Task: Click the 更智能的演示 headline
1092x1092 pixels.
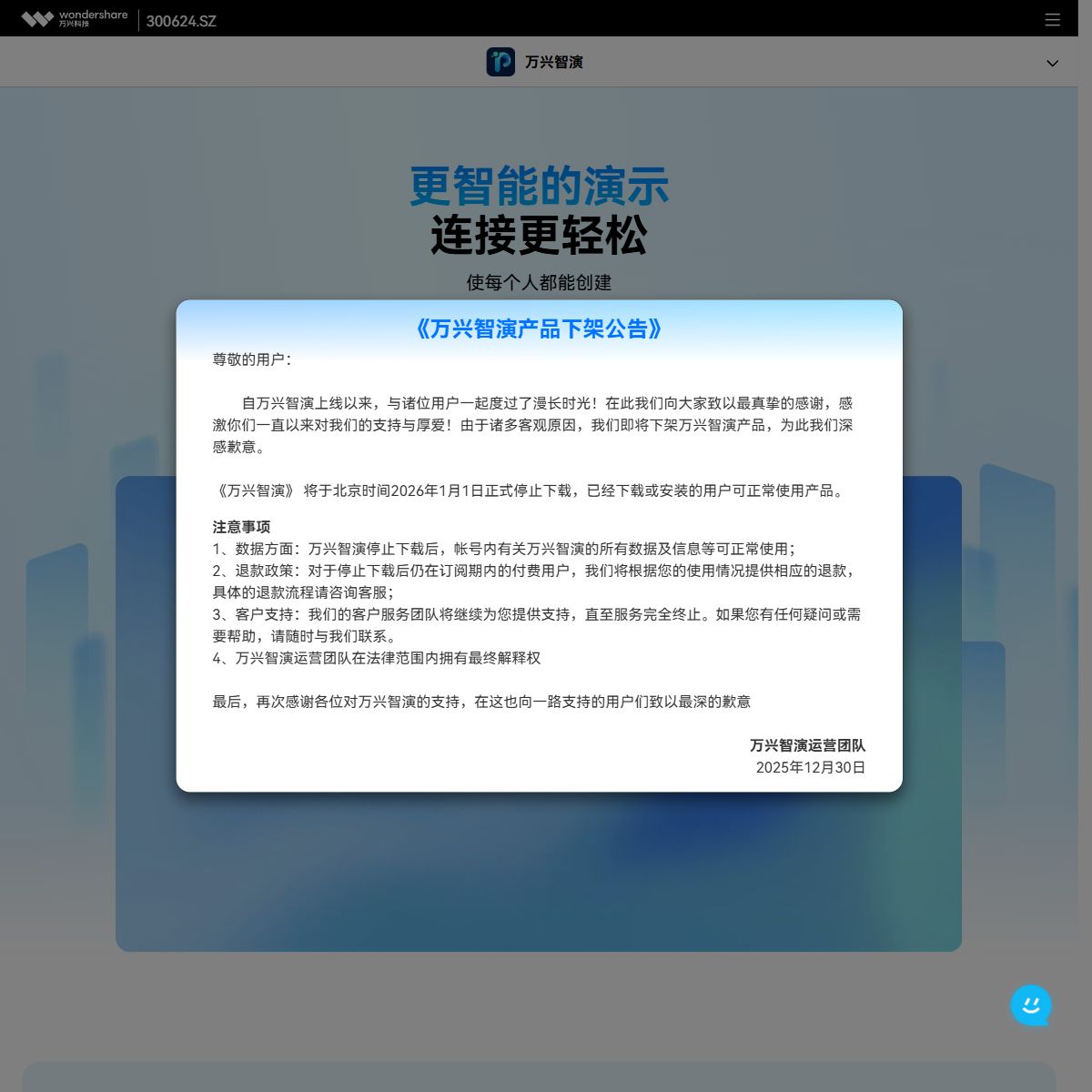Action: (x=539, y=186)
